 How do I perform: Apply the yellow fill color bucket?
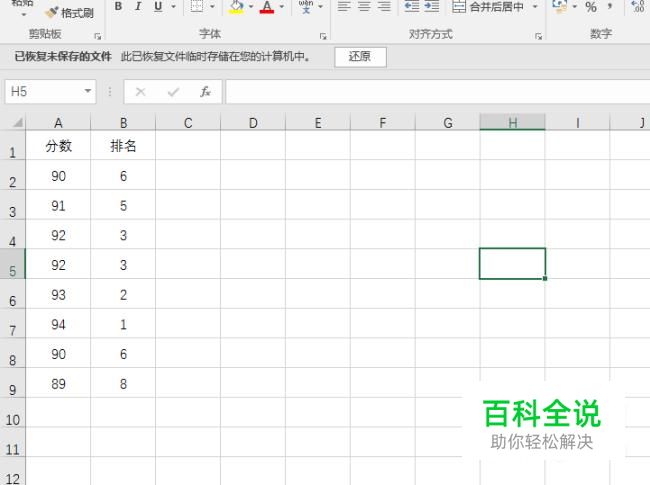coord(236,6)
